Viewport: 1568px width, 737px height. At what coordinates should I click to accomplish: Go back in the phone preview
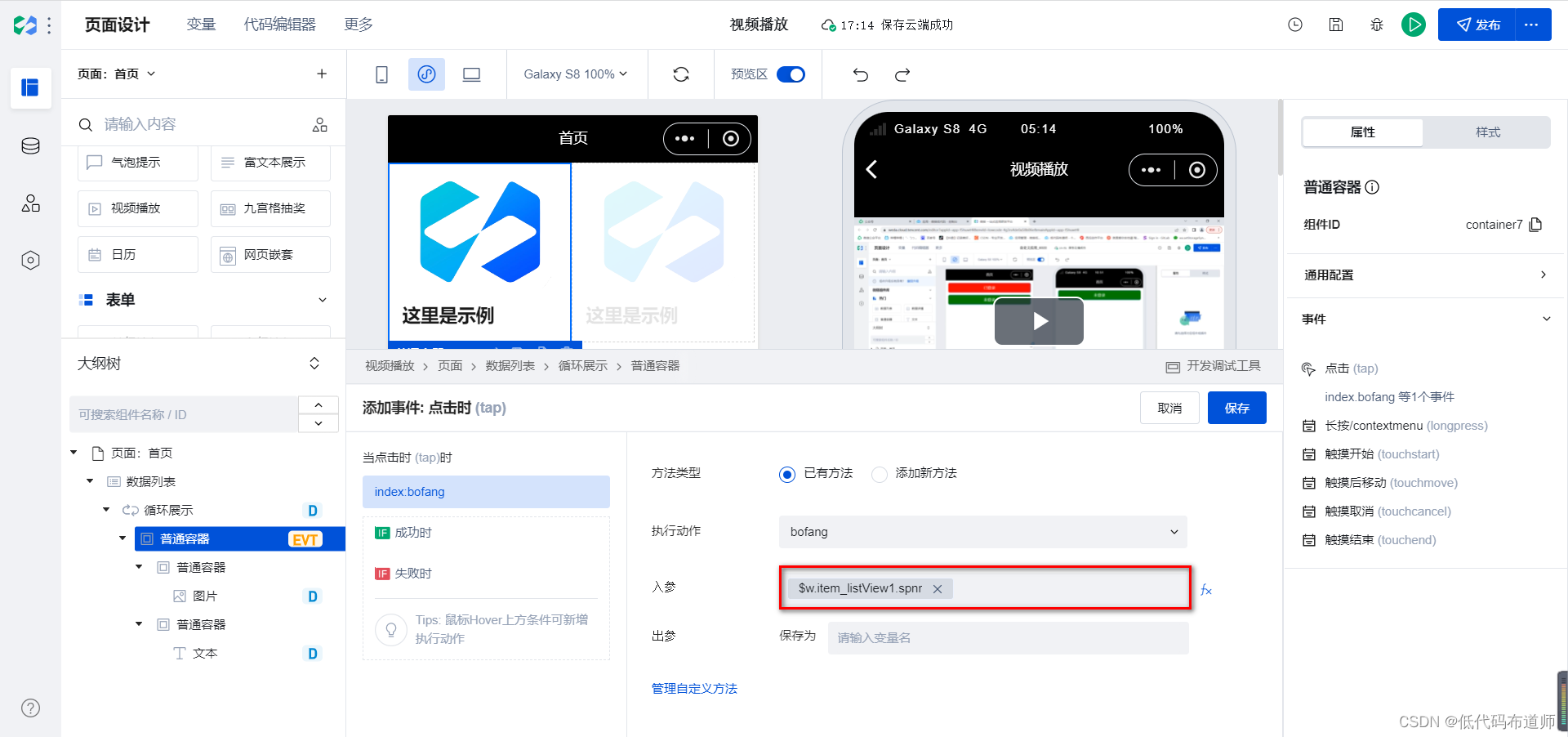(x=871, y=169)
